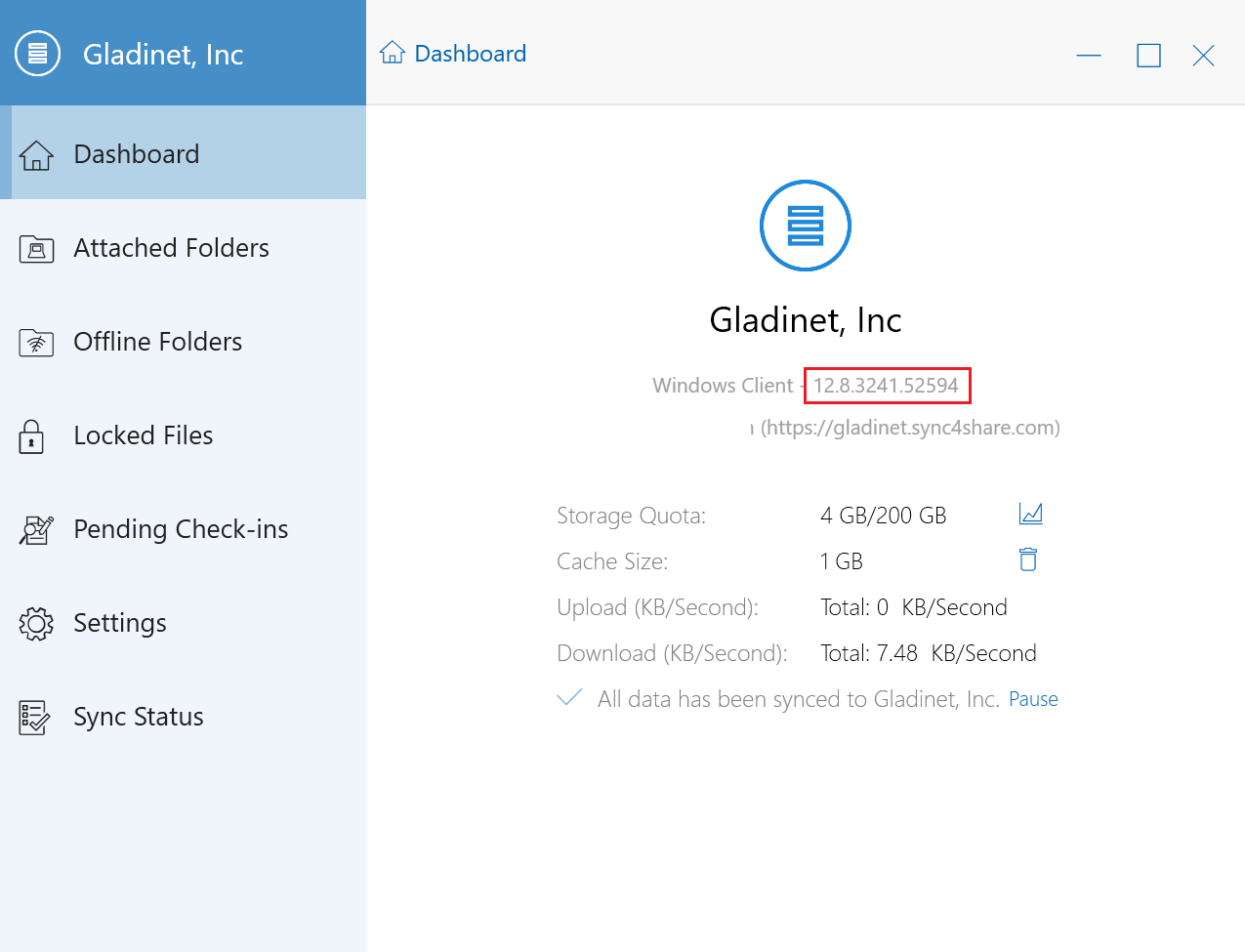The width and height of the screenshot is (1245, 952).
Task: Open Attached Folders in the sidebar
Action: tap(184, 248)
